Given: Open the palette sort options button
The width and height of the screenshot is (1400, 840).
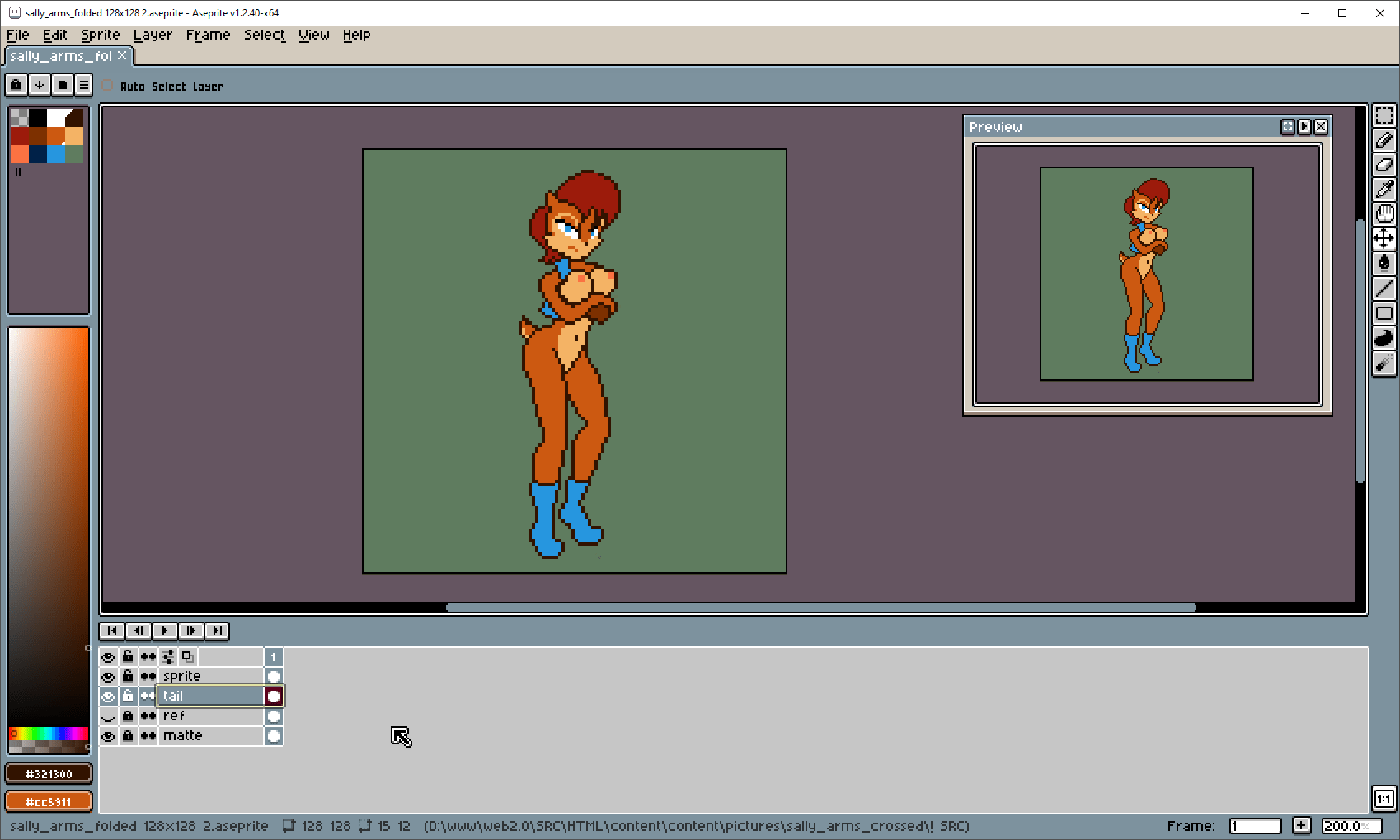Looking at the screenshot, I should pos(39,85).
